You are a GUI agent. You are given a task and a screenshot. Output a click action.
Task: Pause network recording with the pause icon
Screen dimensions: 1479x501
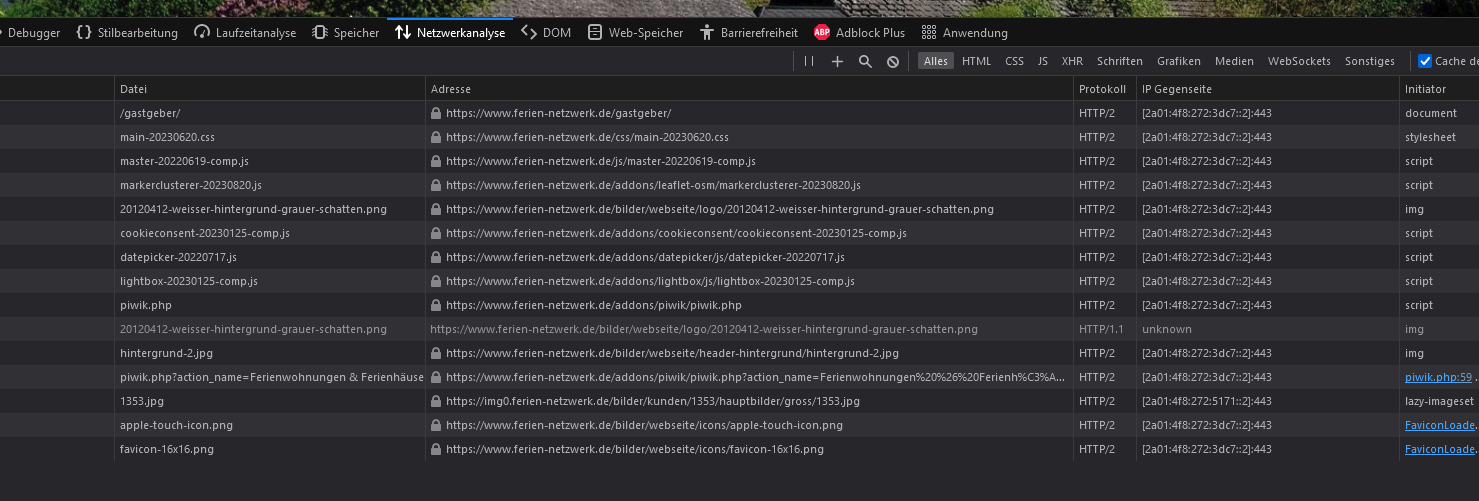point(810,61)
